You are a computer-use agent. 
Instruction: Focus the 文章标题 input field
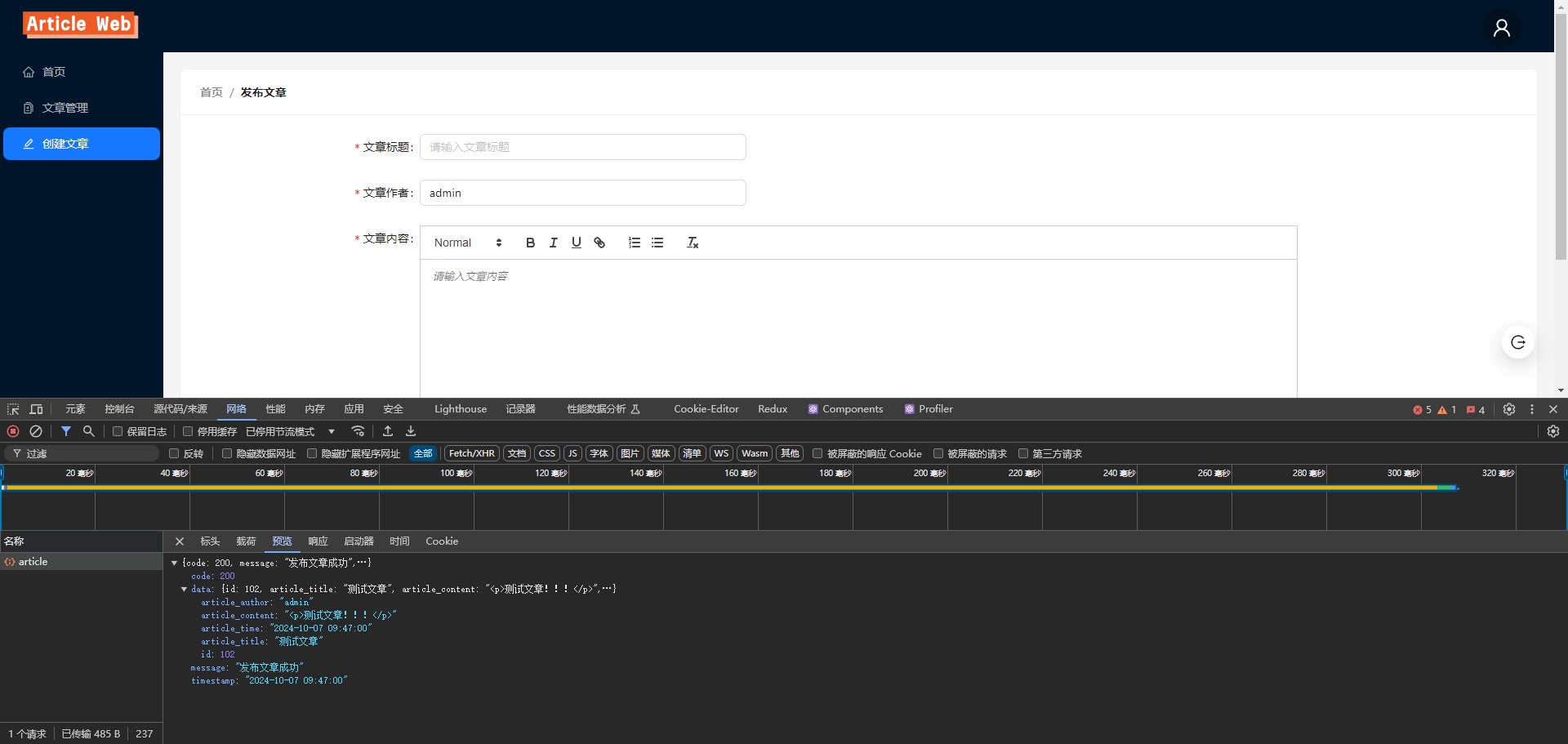(582, 147)
